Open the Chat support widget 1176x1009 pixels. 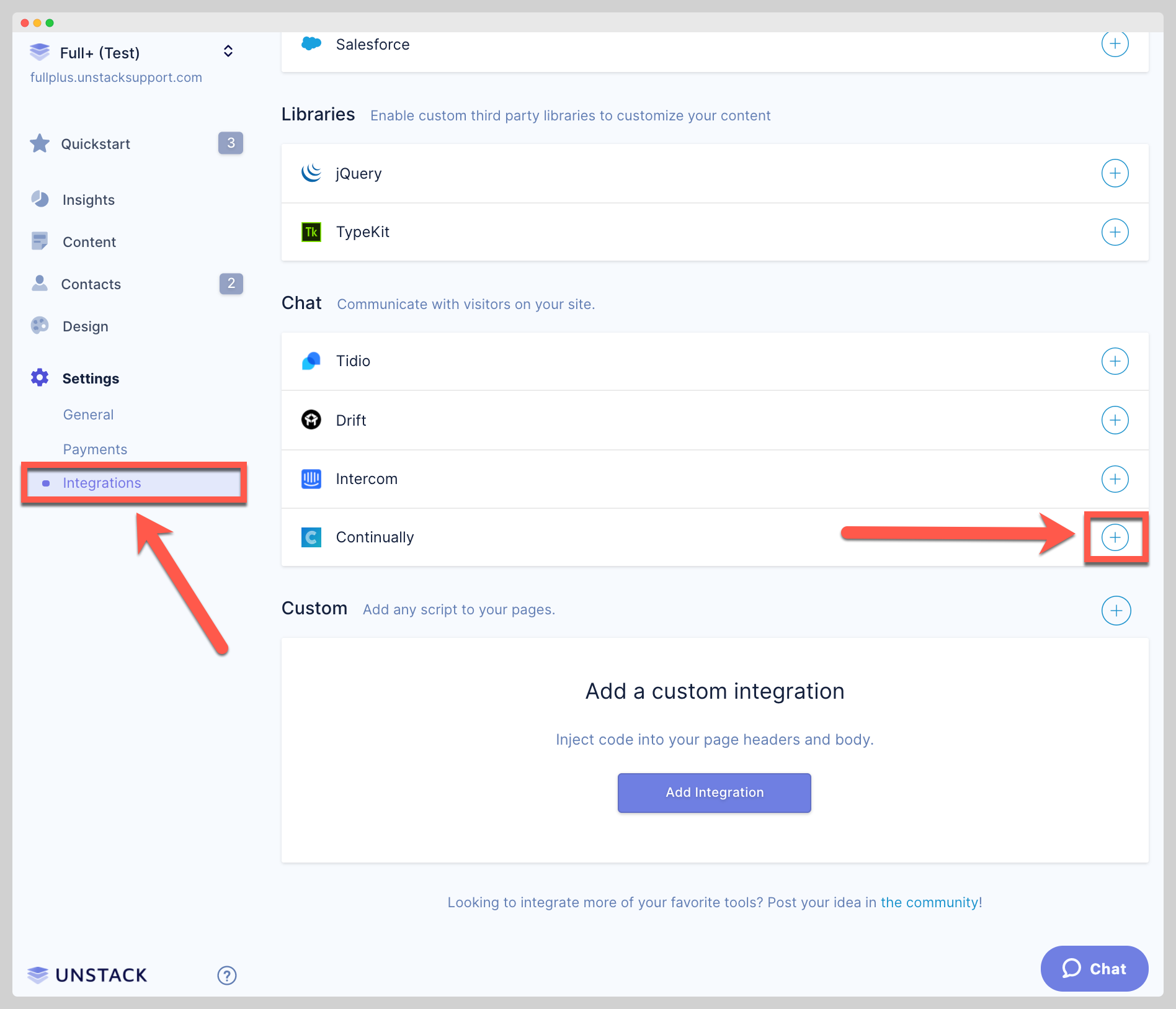pos(1094,969)
